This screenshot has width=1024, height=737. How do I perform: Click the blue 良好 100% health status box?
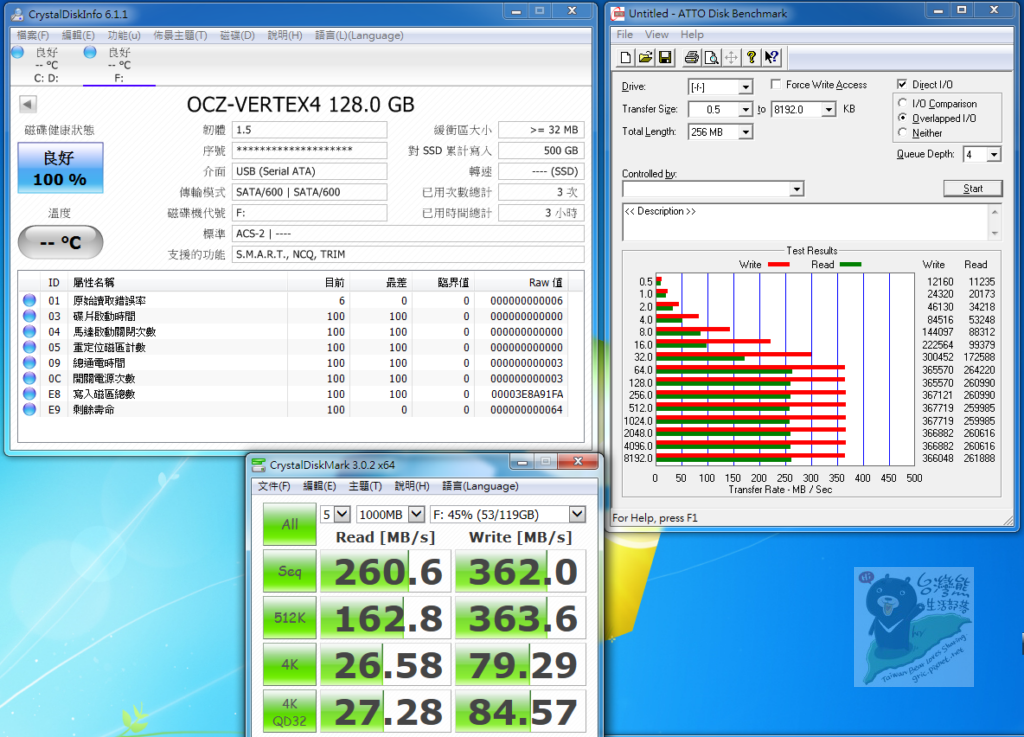click(x=60, y=169)
